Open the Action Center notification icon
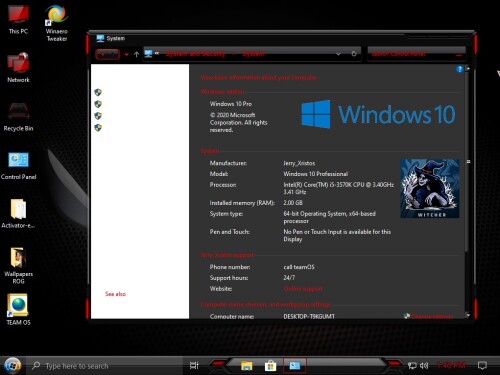 point(482,366)
